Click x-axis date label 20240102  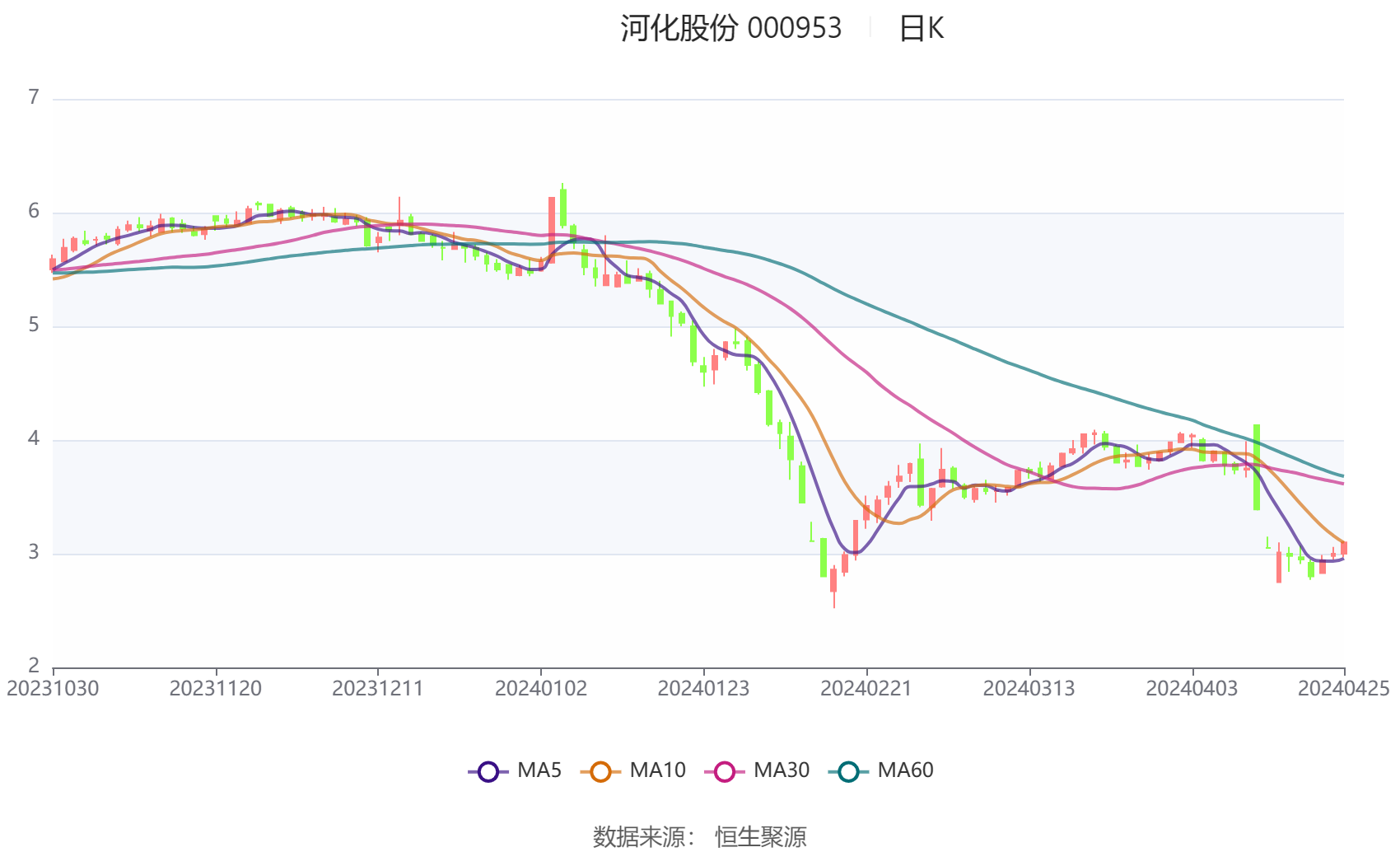(541, 689)
